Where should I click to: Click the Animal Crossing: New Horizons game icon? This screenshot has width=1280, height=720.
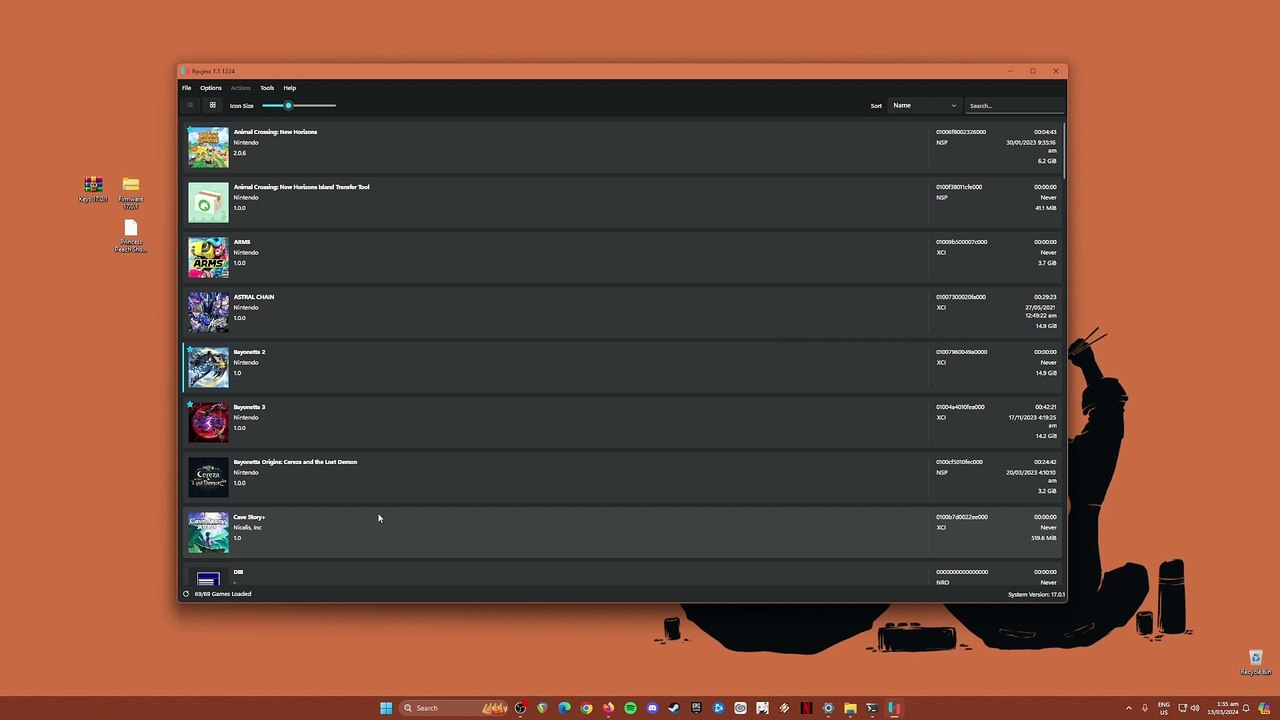208,147
